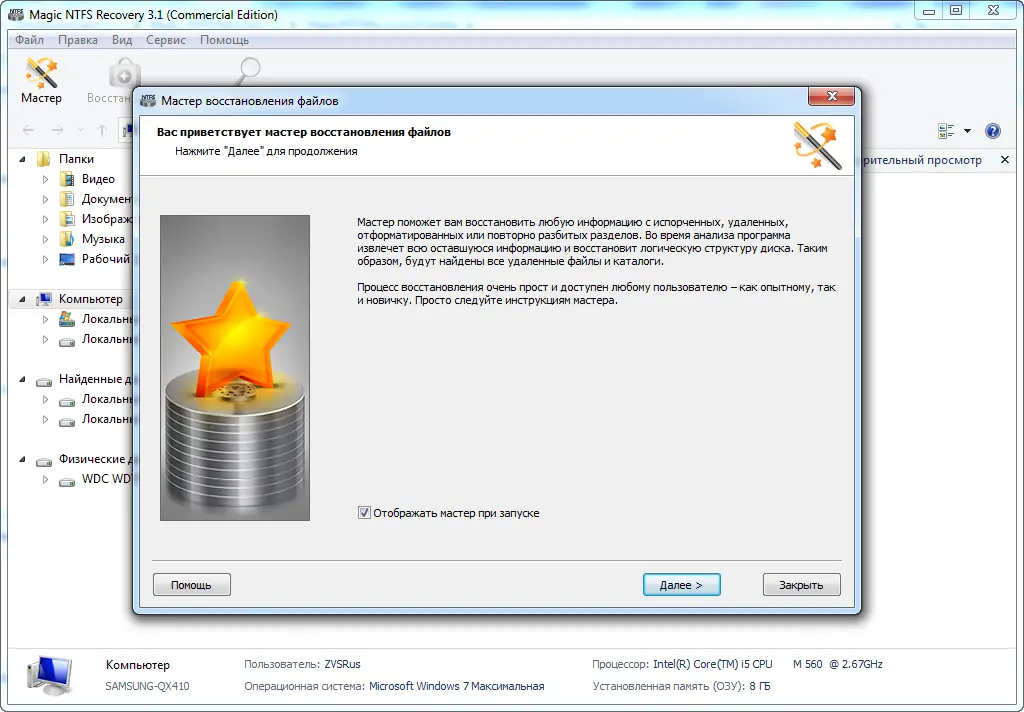Click the up one level arrow
This screenshot has height=712, width=1024.
pos(102,130)
